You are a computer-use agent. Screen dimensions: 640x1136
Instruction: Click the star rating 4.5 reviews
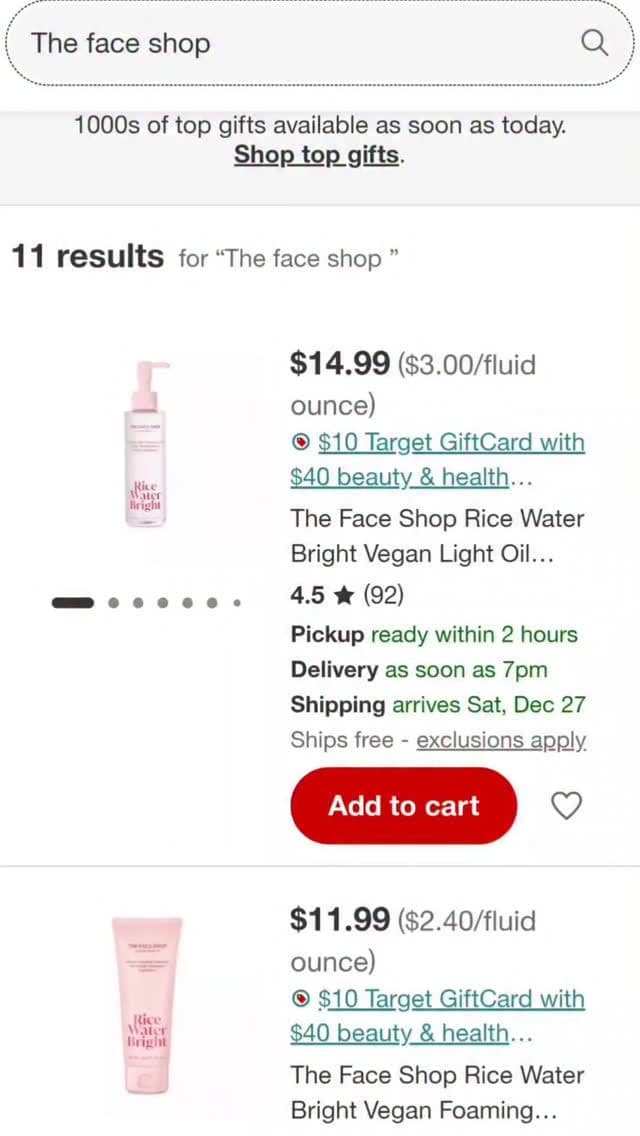(322, 596)
